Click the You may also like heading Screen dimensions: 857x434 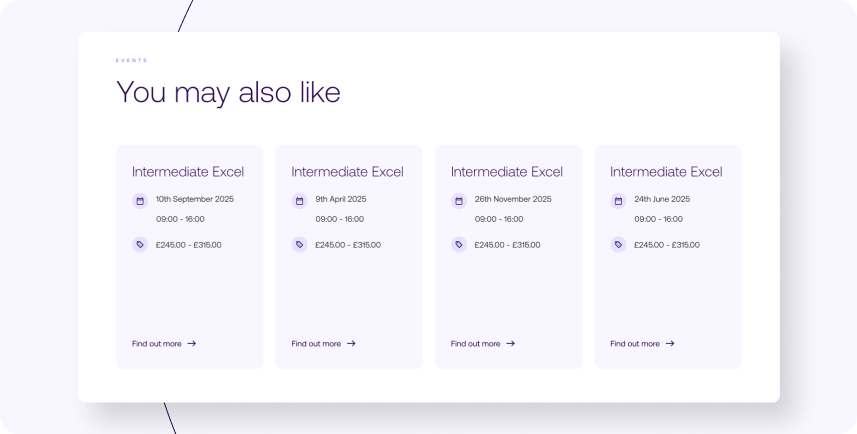pos(228,92)
